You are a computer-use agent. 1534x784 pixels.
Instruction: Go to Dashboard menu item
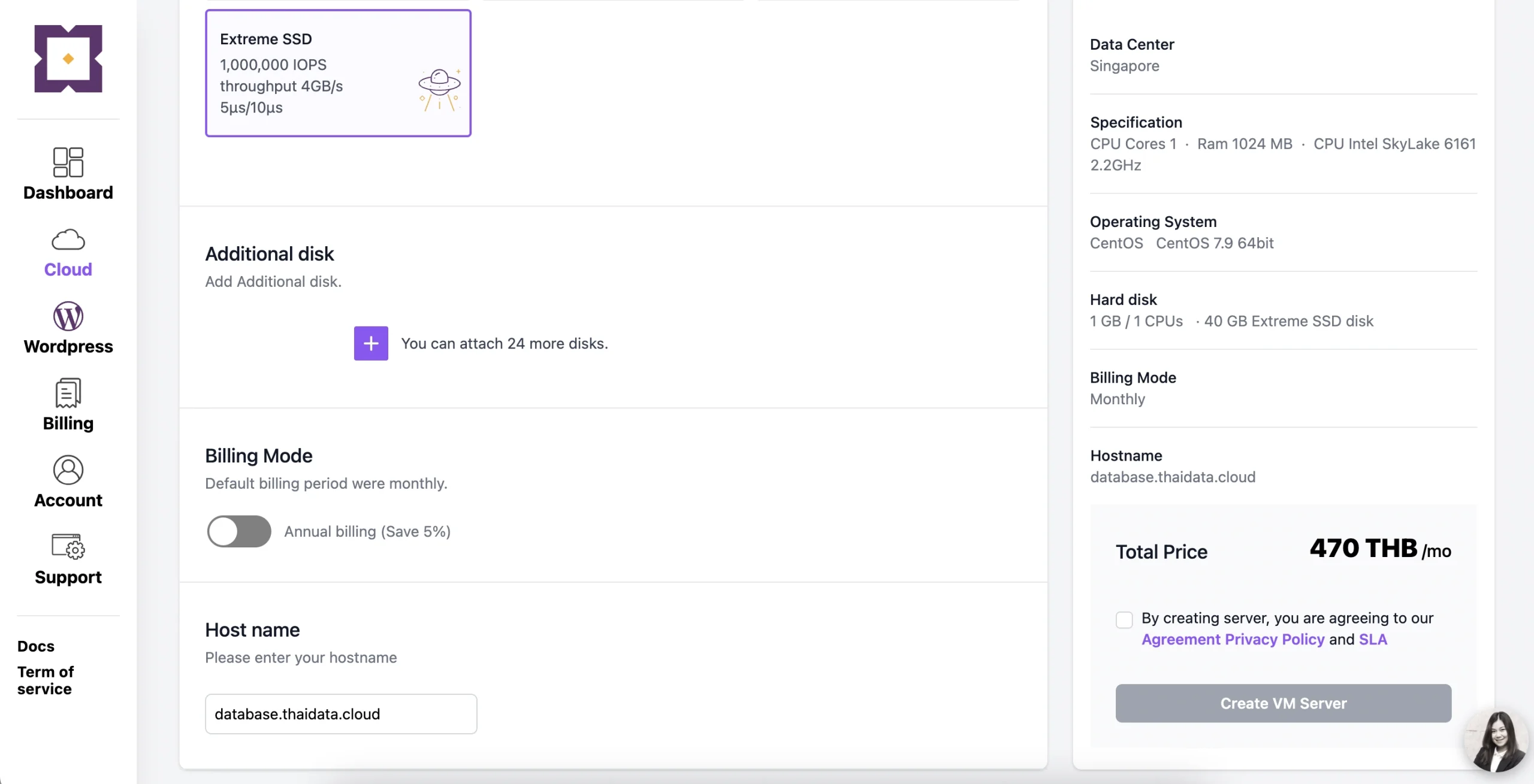point(68,193)
